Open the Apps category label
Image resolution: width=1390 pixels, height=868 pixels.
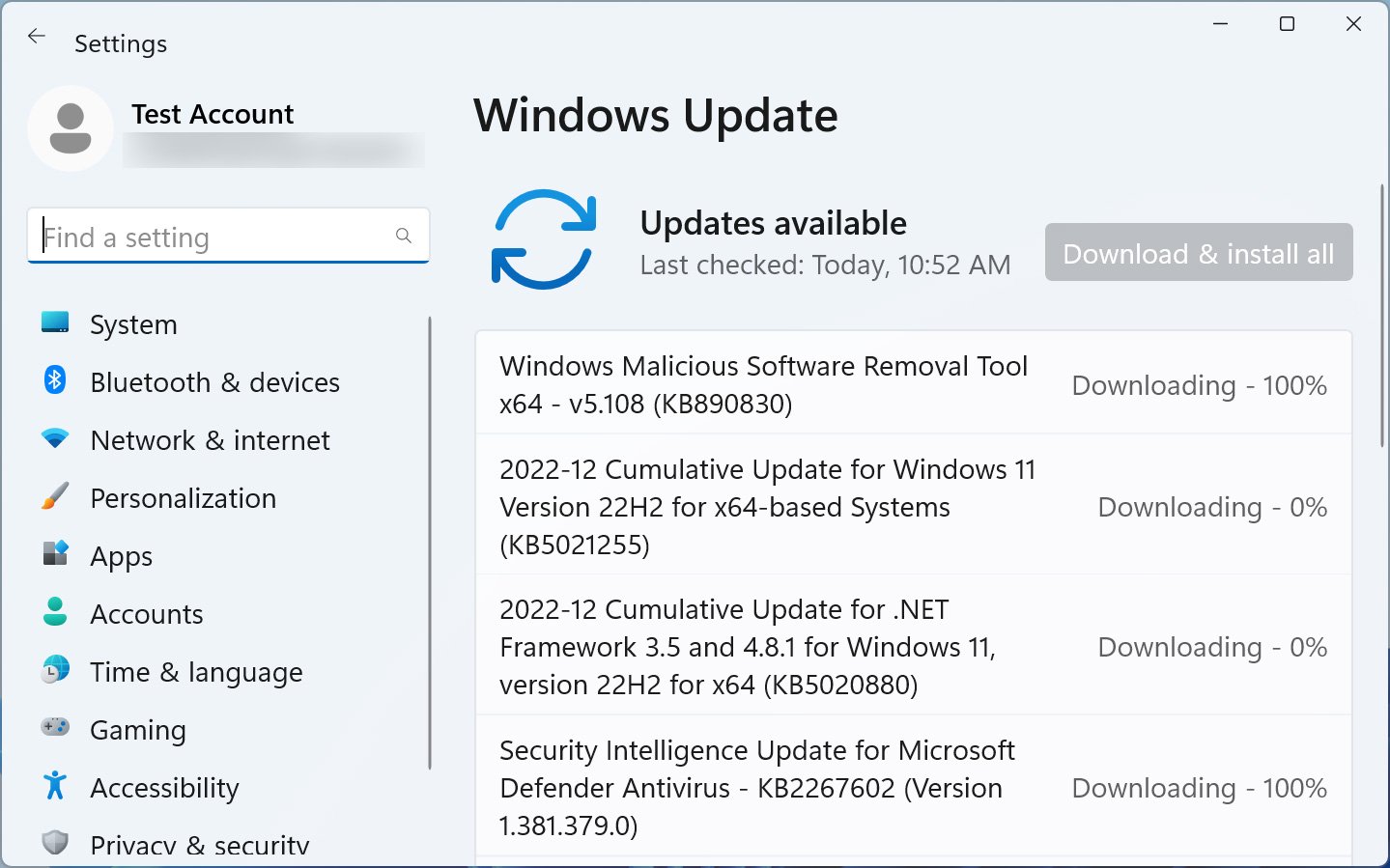[121, 557]
